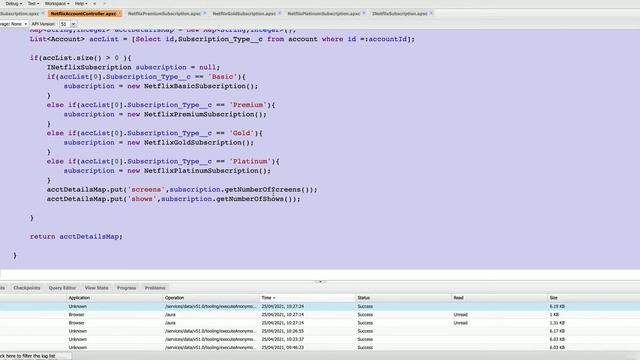This screenshot has width=640, height=360.
Task: Click the SOQL query line in the editor
Action: tap(222, 39)
